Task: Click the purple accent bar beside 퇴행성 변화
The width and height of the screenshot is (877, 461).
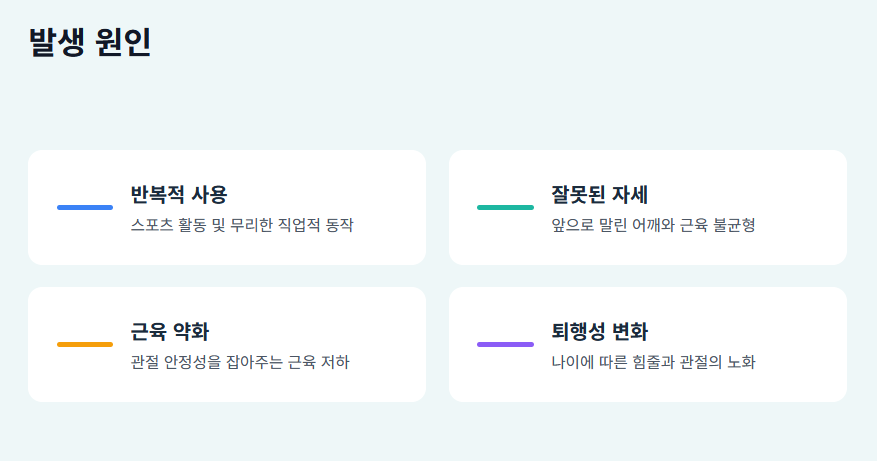Action: 506,345
